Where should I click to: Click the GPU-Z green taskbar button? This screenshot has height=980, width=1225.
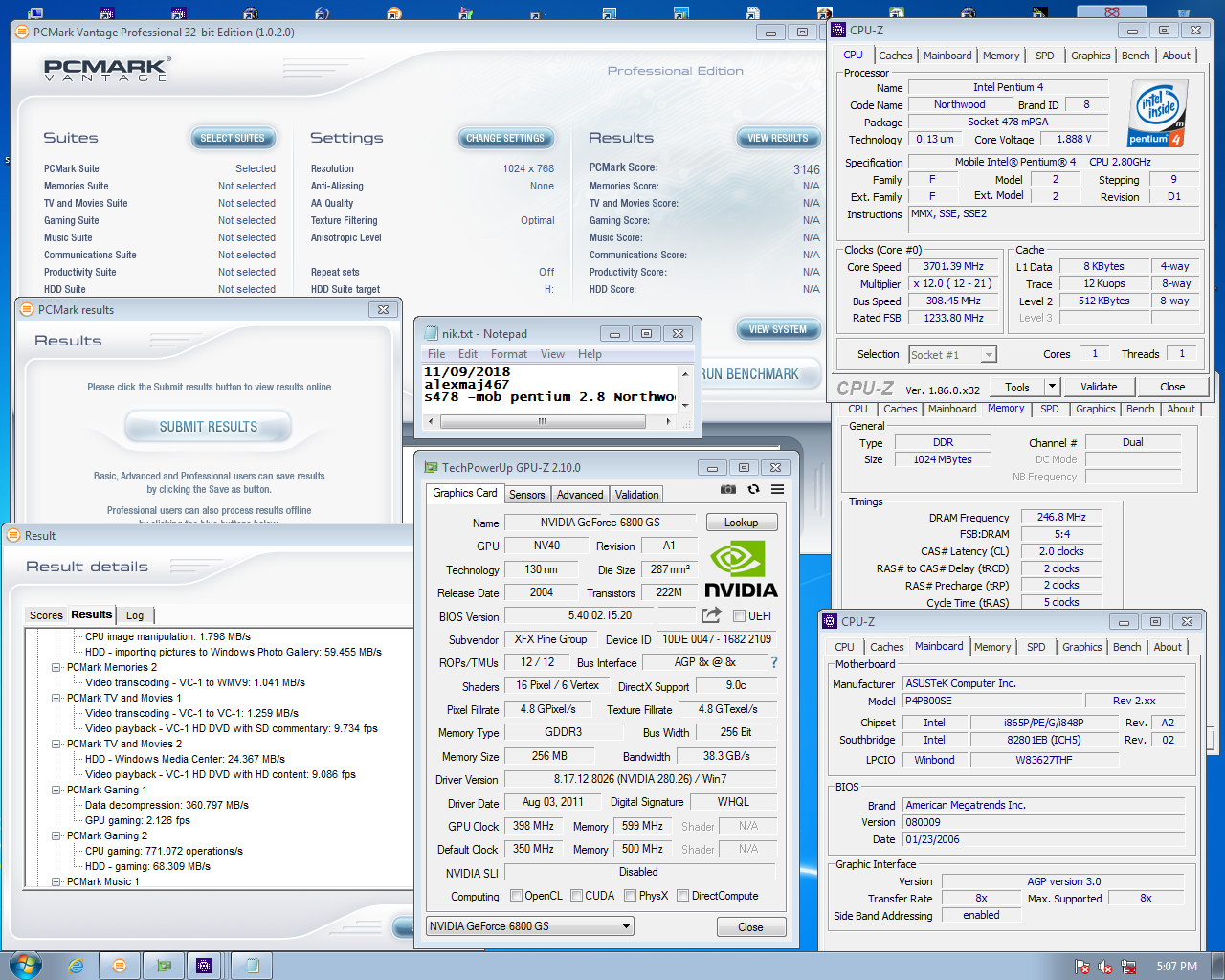click(164, 966)
